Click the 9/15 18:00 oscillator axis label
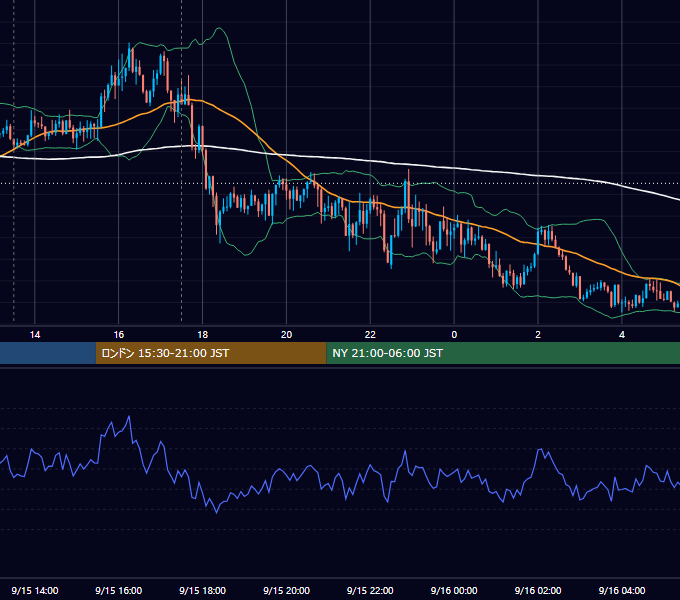Viewport: 680px width, 600px height. pos(203,590)
